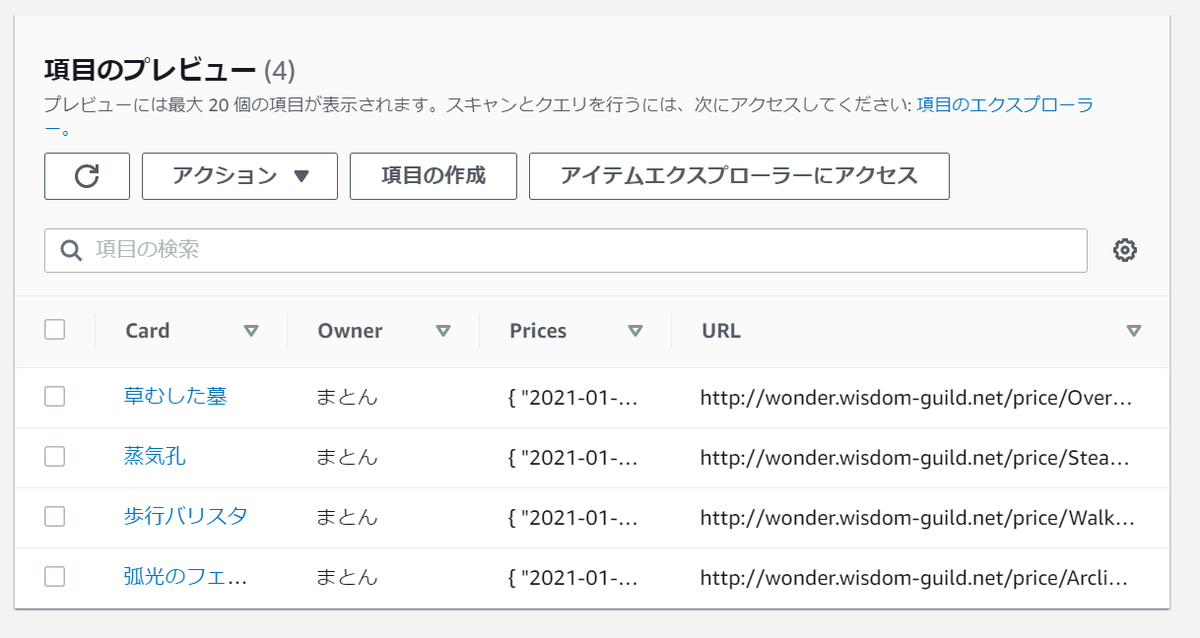The width and height of the screenshot is (1200, 638).
Task: Check the 弧光のフェ… row checkbox
Action: (x=55, y=576)
